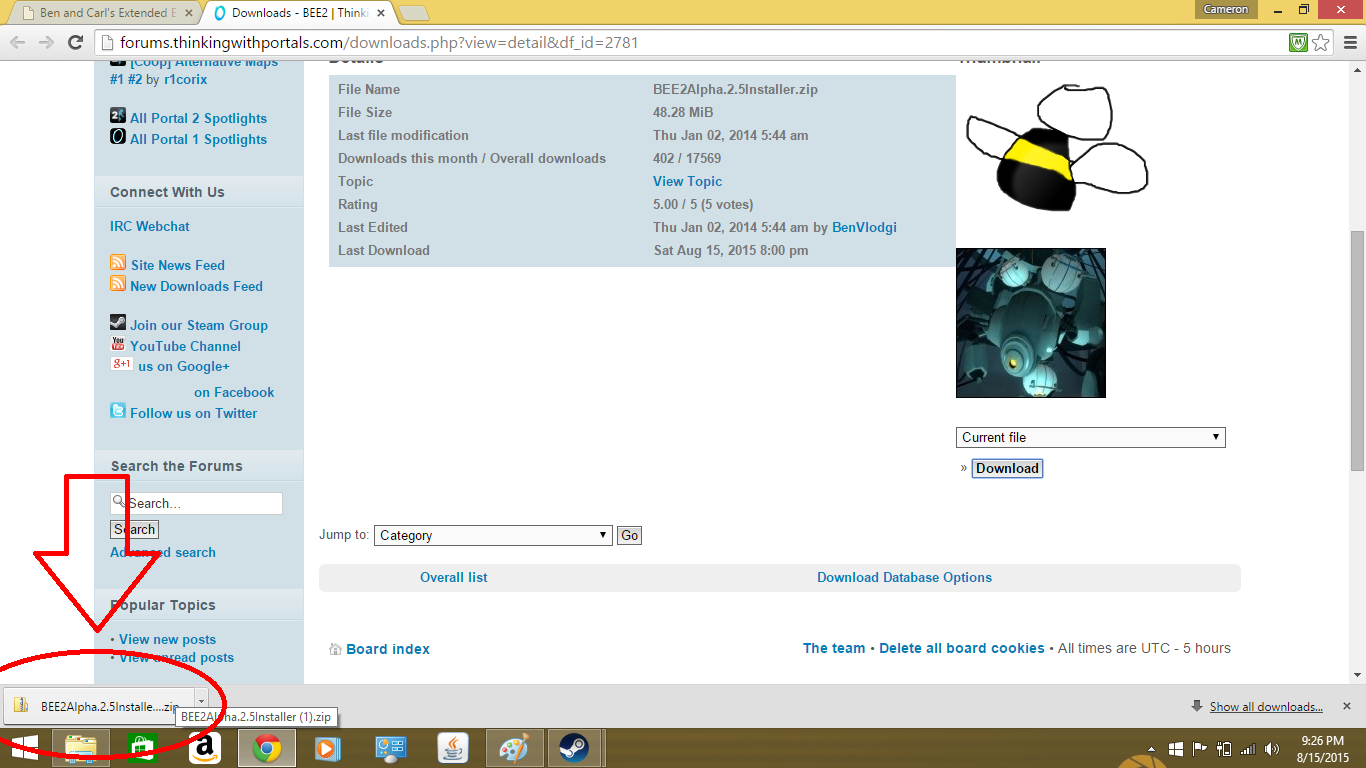
Task: Click the battery power tray icon
Action: [x=1223, y=749]
